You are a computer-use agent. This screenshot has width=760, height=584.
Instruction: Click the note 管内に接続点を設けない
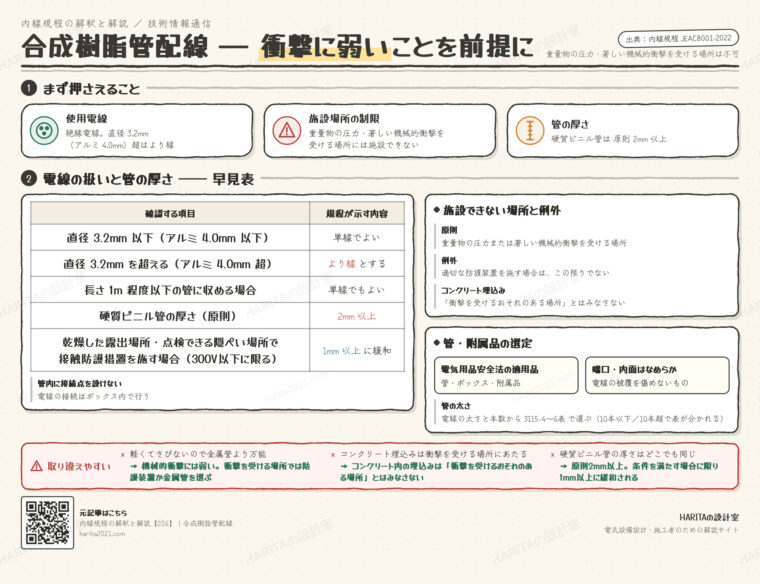pyautogui.click(x=80, y=383)
